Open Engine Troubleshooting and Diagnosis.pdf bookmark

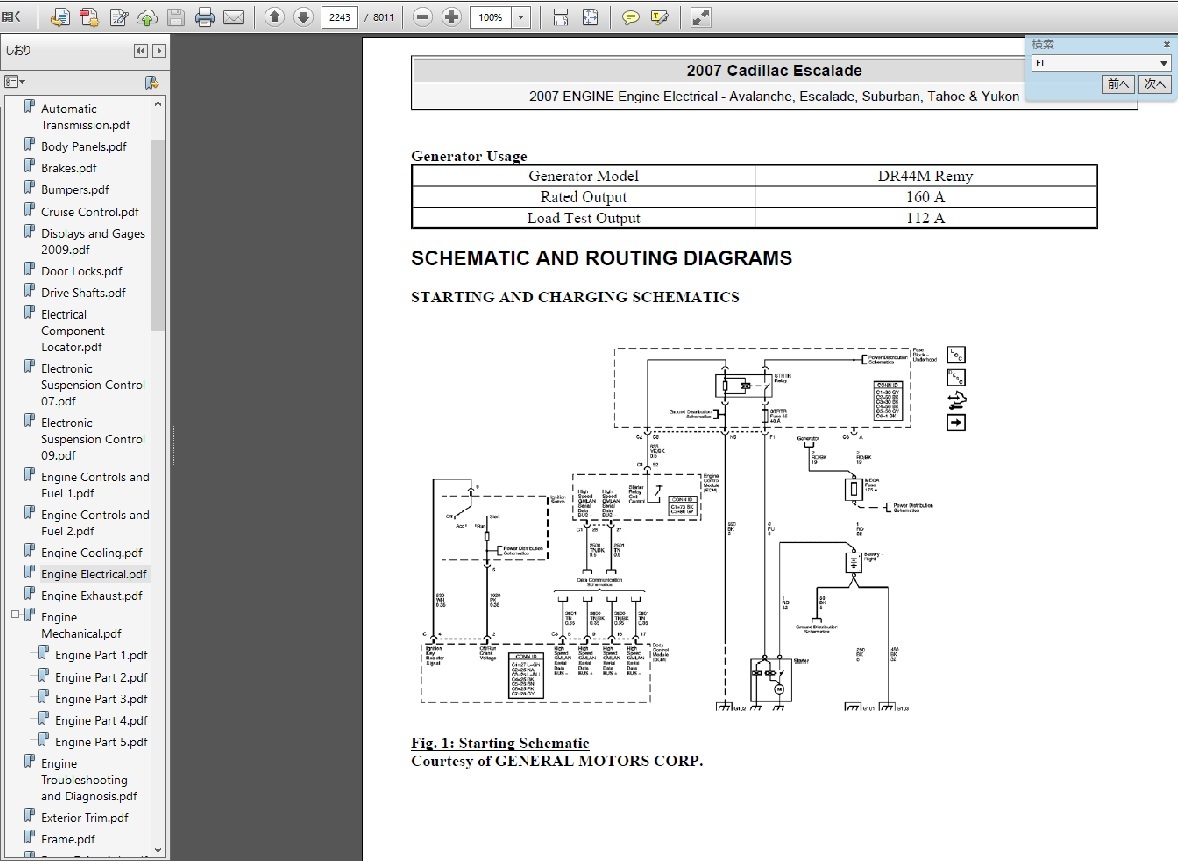click(89, 780)
